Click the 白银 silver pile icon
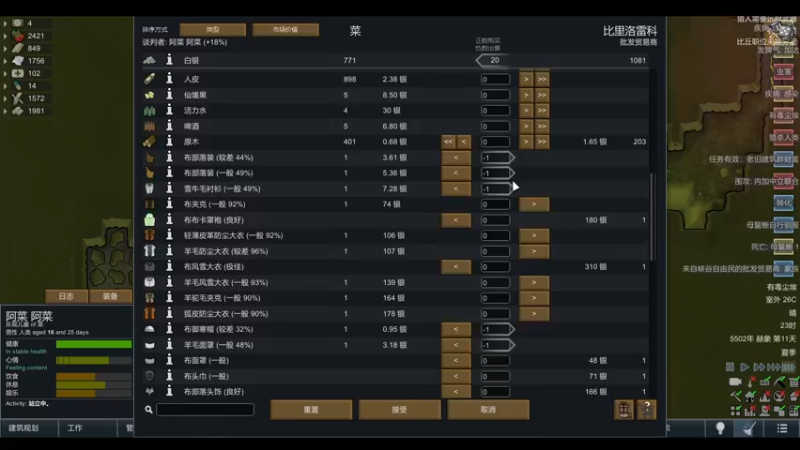 click(149, 60)
